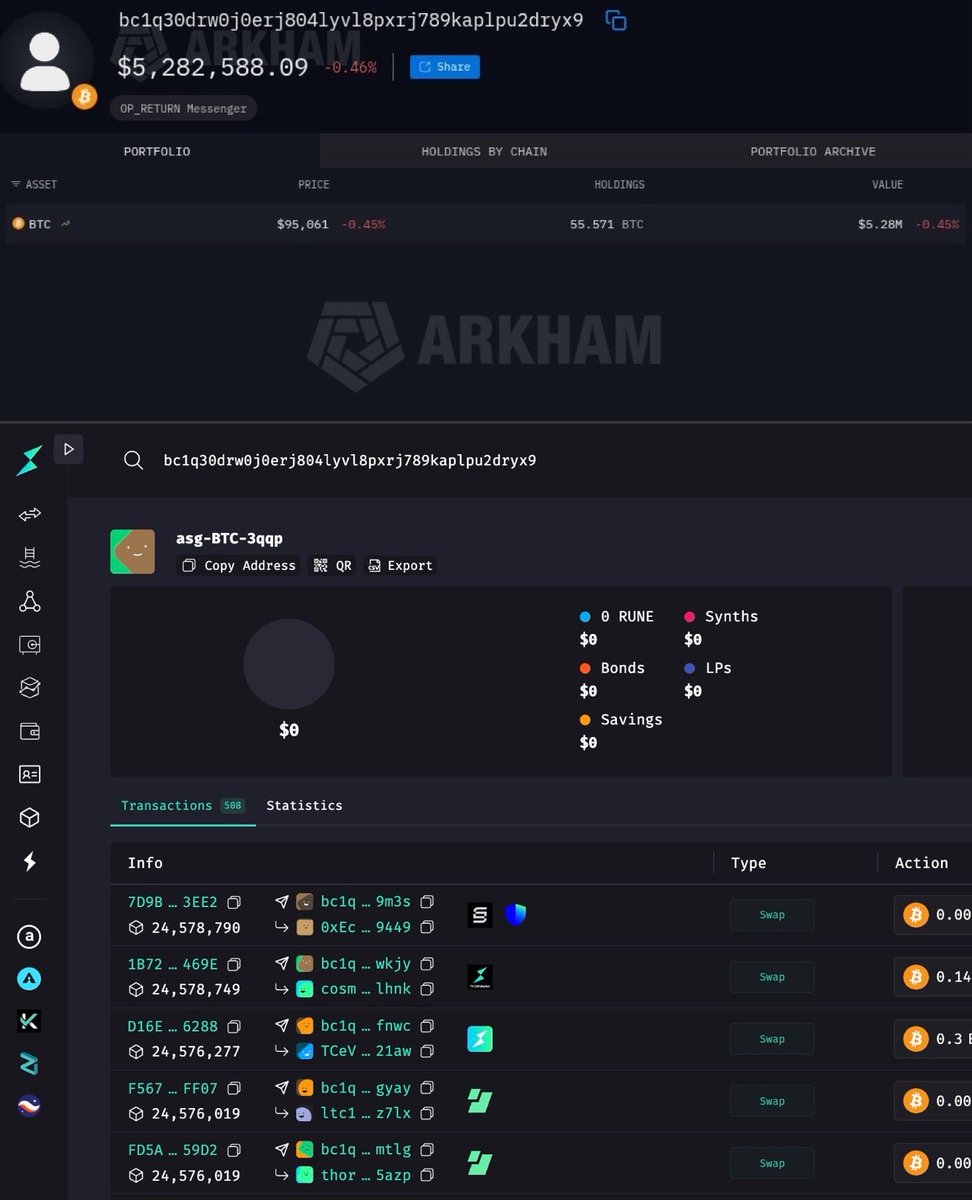This screenshot has height=1200, width=972.
Task: Switch to Holdings By Chain tab
Action: [484, 151]
